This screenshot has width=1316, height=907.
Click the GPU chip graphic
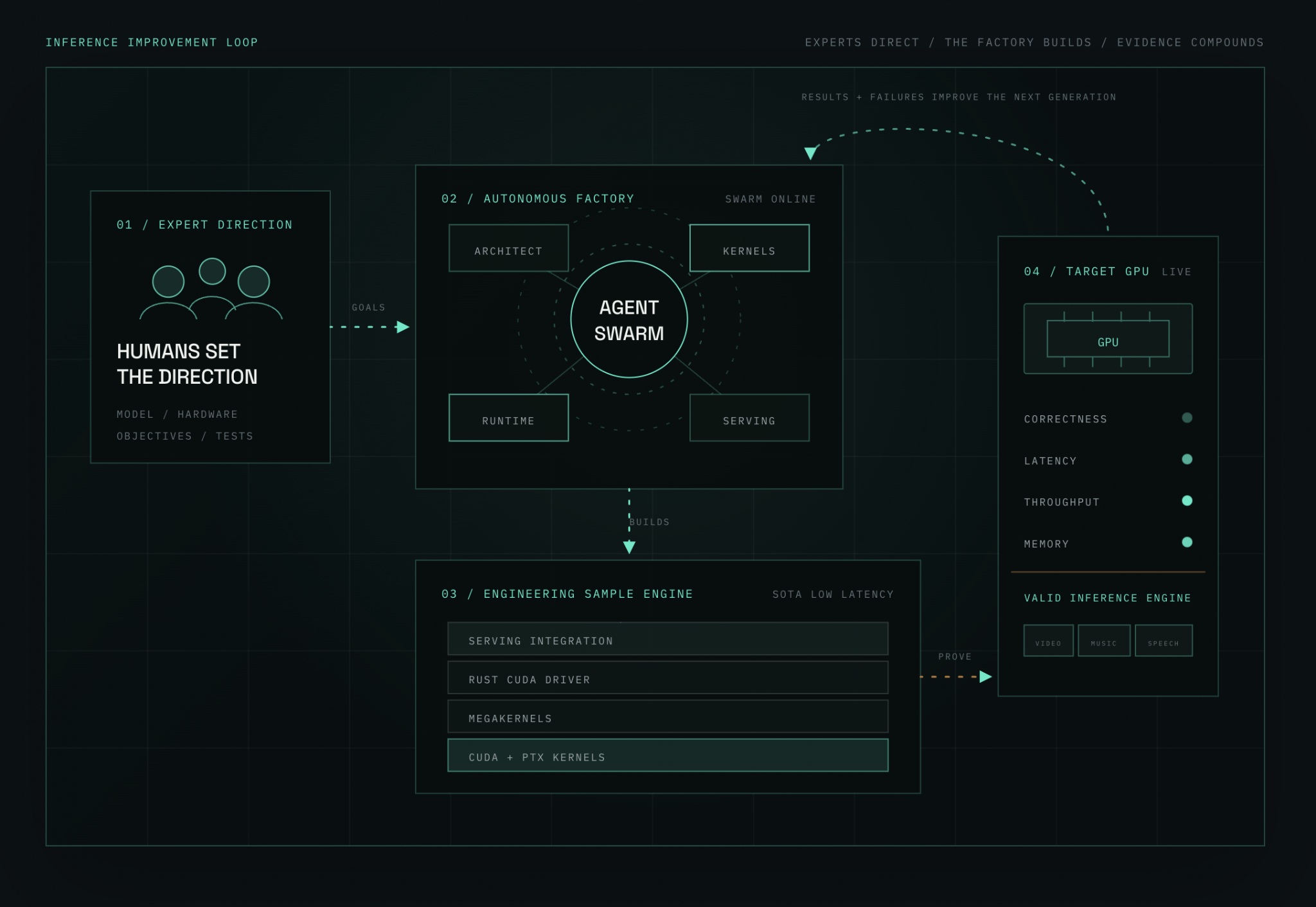click(x=1108, y=339)
